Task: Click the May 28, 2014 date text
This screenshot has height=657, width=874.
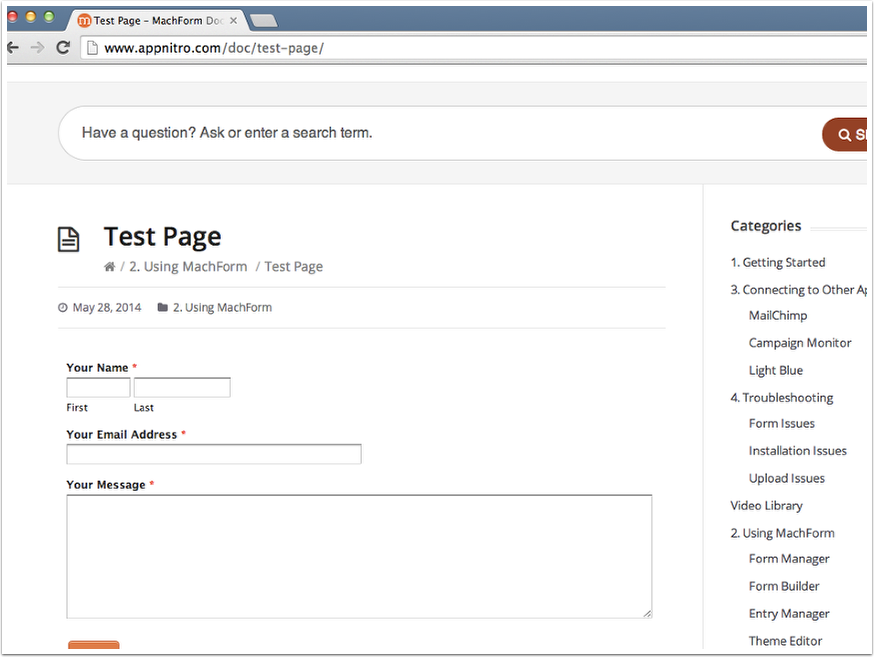Action: 107,308
